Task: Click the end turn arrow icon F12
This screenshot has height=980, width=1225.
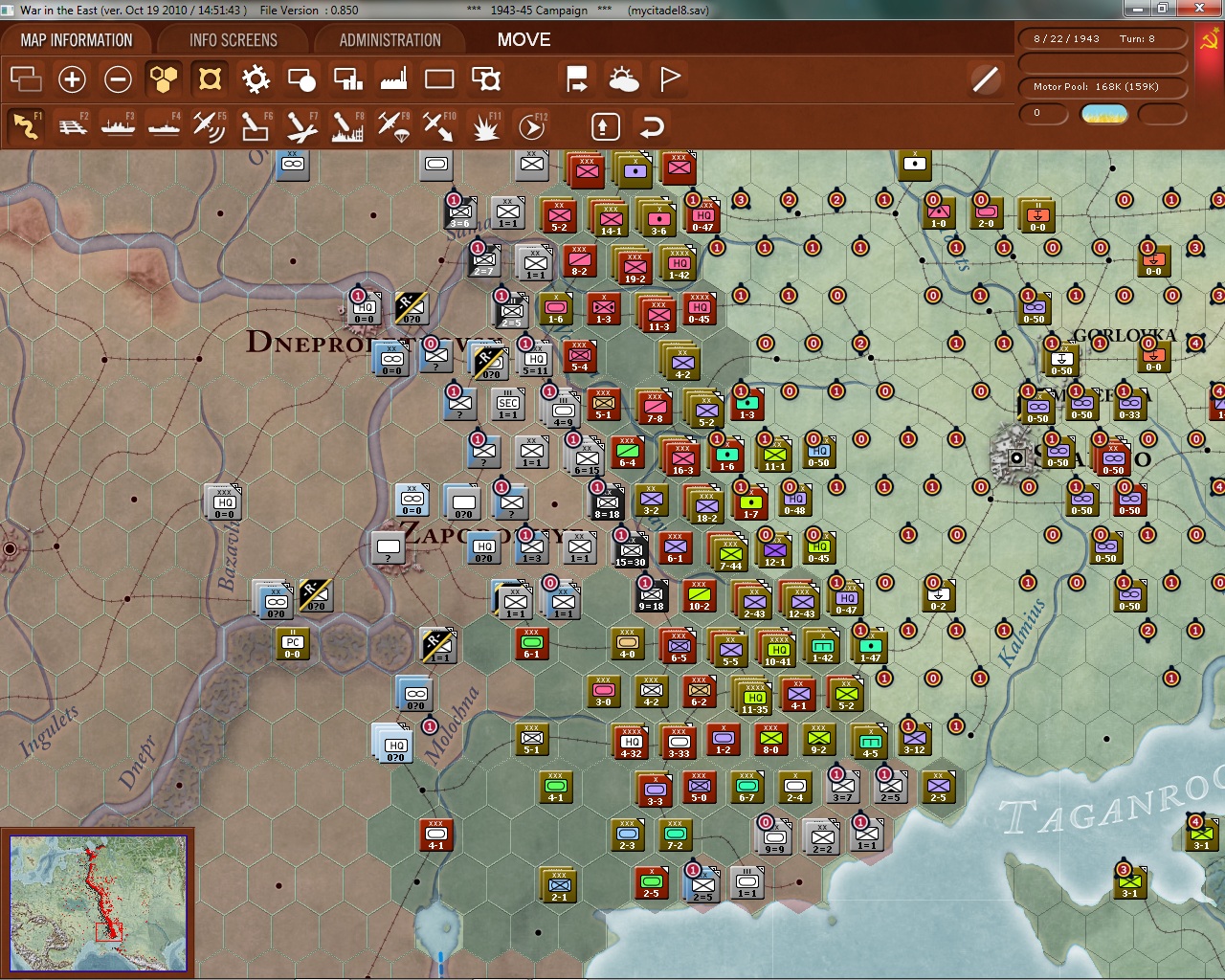Action: (x=531, y=126)
